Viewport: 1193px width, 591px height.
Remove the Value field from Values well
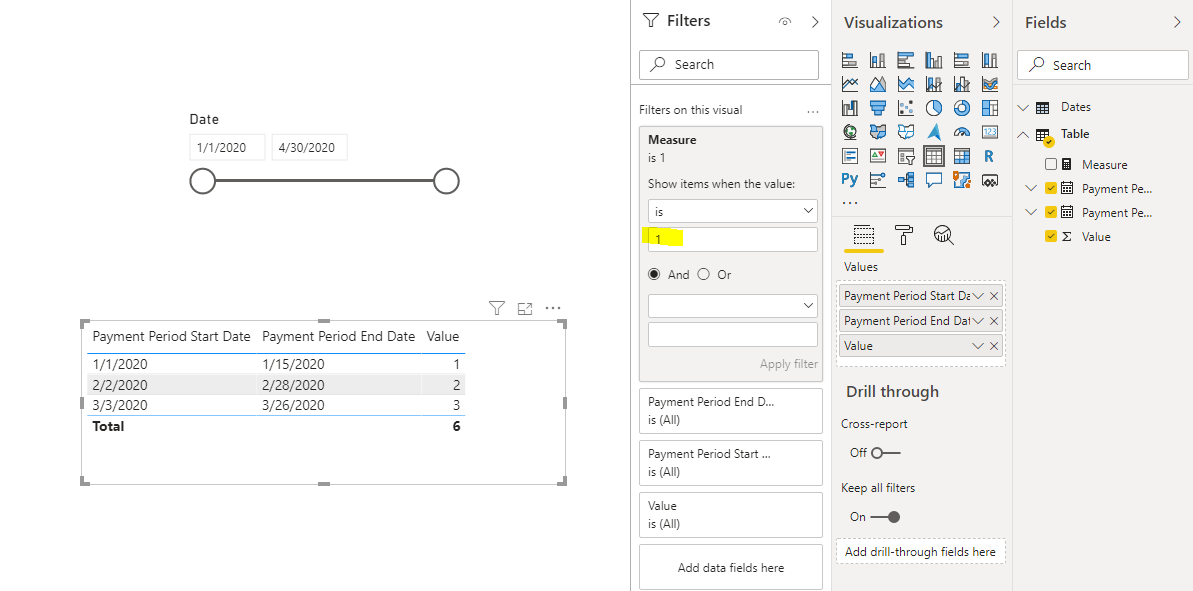pyautogui.click(x=994, y=346)
